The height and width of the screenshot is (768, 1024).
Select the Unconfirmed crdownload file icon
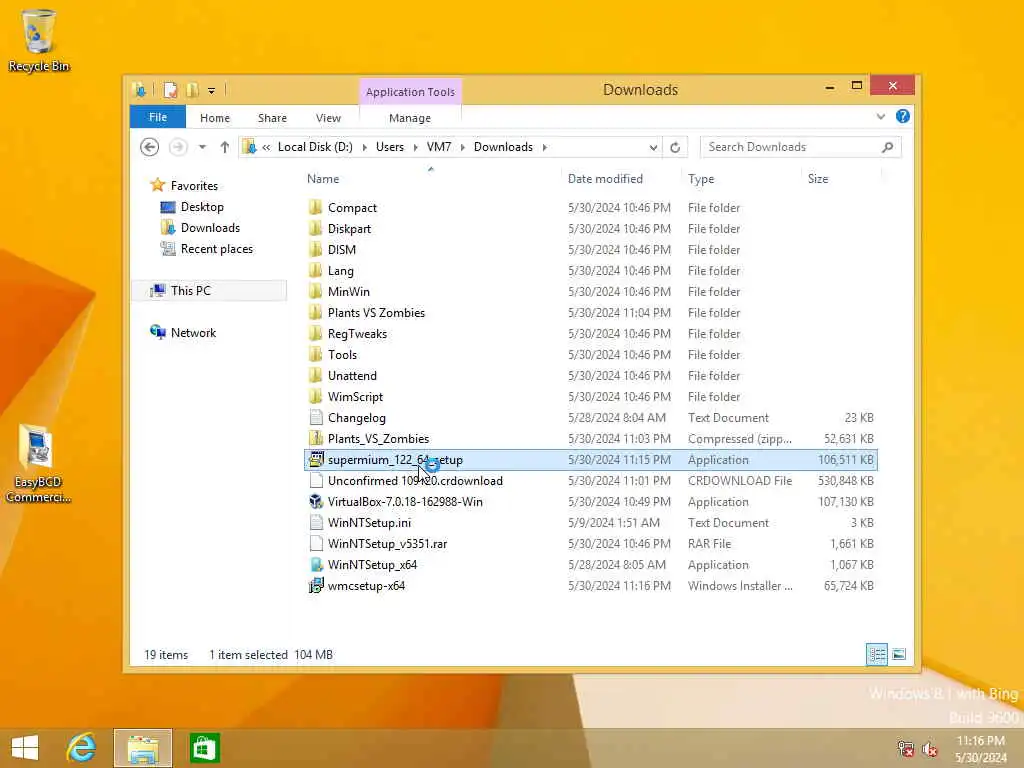tap(315, 481)
